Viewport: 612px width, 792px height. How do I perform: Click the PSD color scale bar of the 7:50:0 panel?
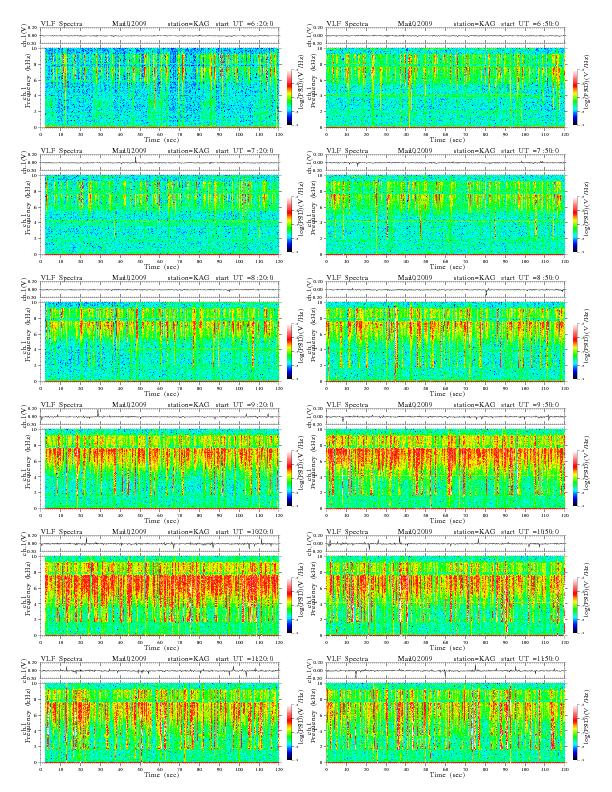point(576,225)
